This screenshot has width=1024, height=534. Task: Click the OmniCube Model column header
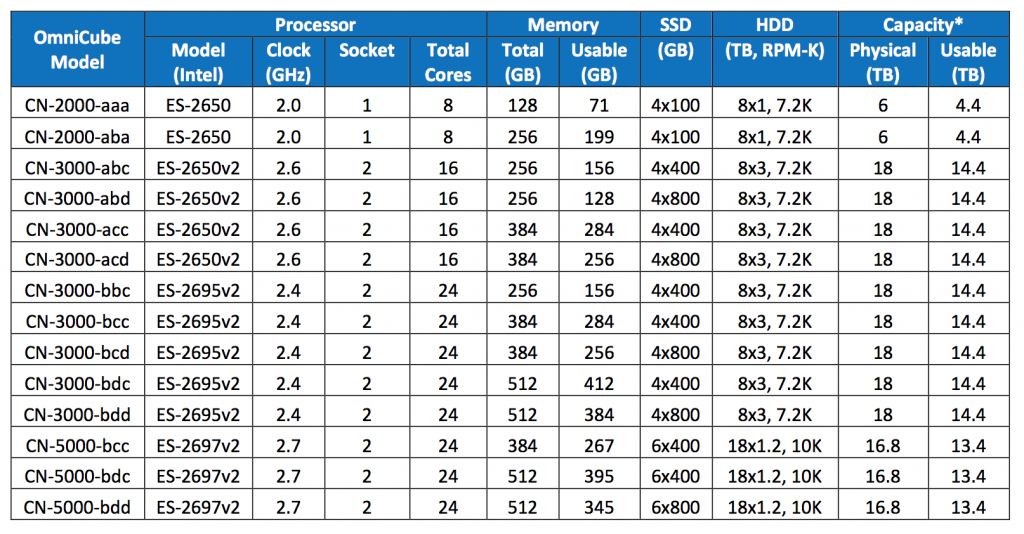pos(77,49)
